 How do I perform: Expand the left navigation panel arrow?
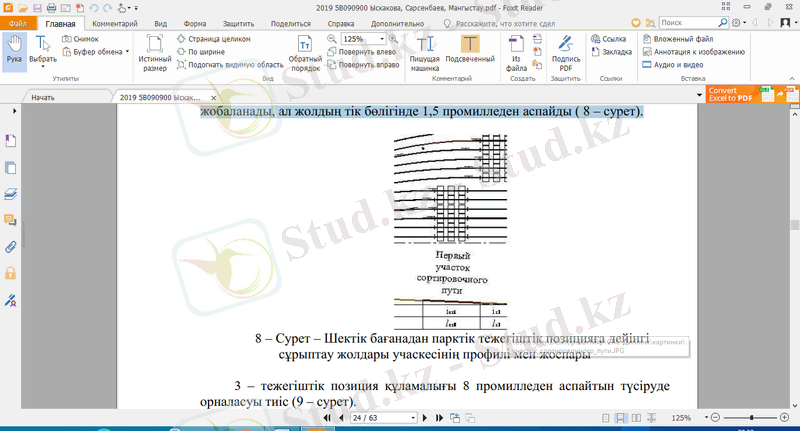tap(14, 111)
